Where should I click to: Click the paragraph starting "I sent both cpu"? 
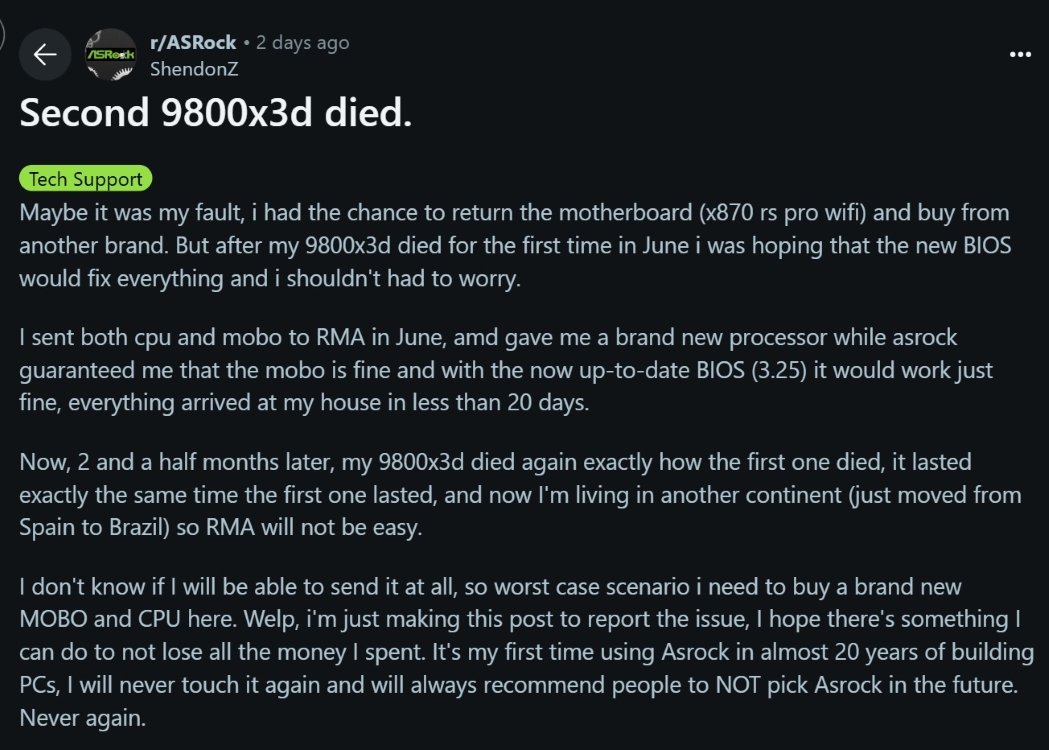[500, 370]
